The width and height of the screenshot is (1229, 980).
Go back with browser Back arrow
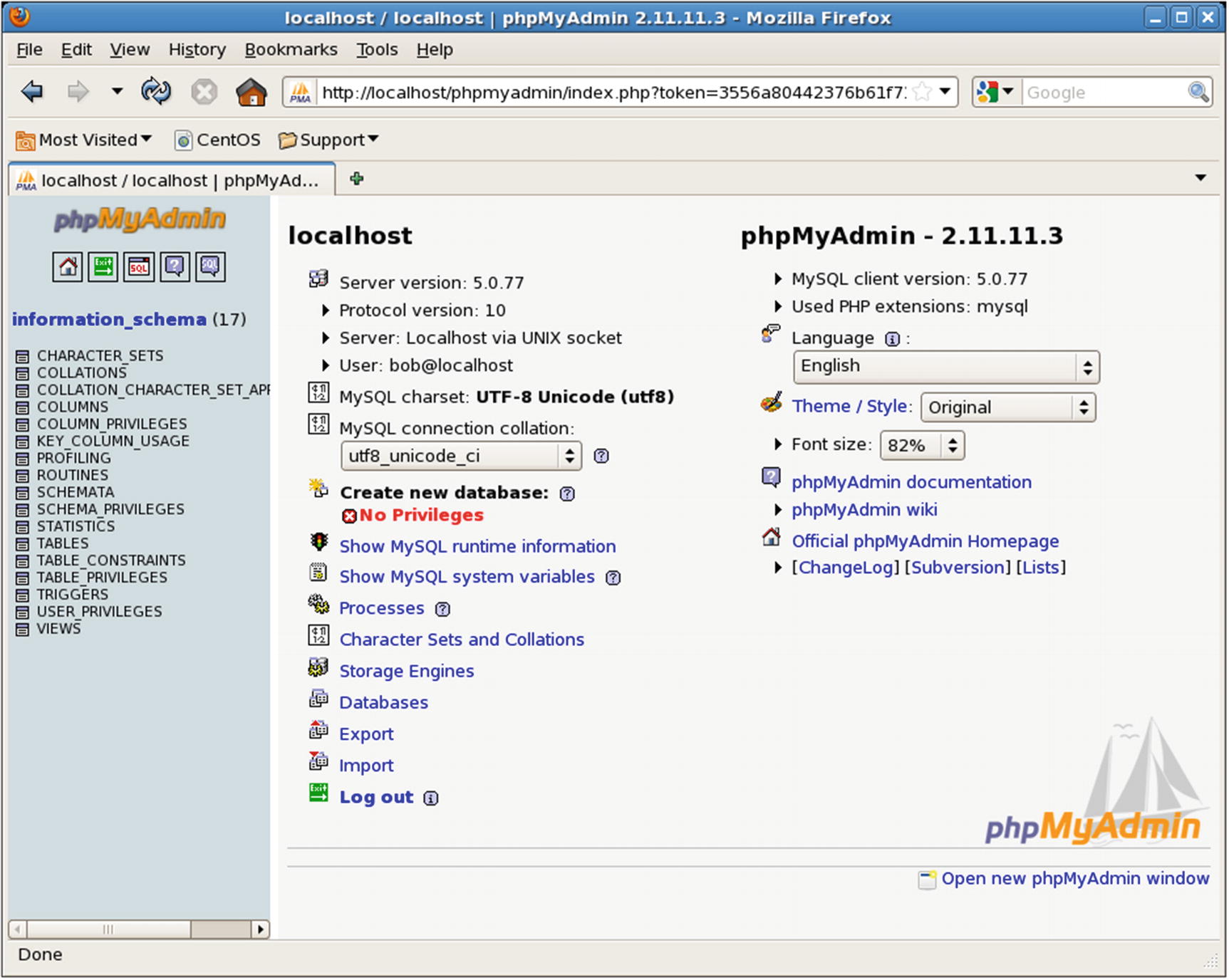(x=33, y=92)
